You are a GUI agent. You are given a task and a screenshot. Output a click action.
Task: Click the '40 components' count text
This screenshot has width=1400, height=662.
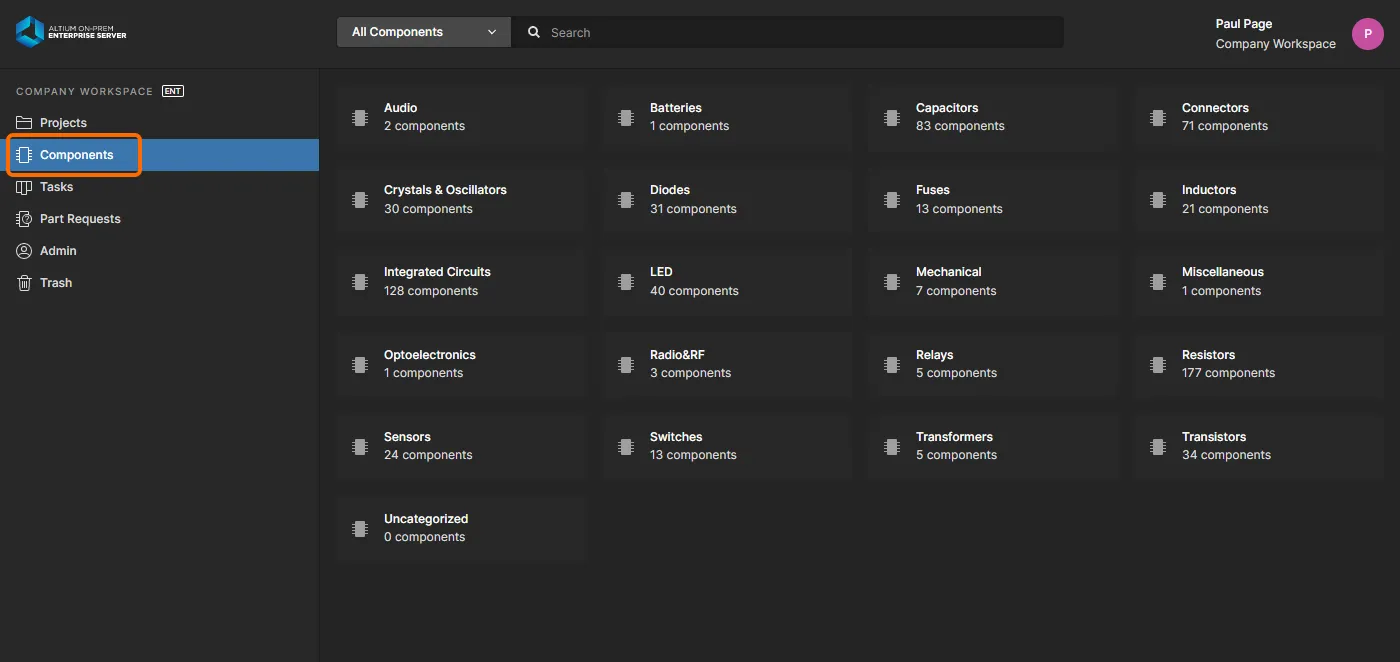click(694, 291)
